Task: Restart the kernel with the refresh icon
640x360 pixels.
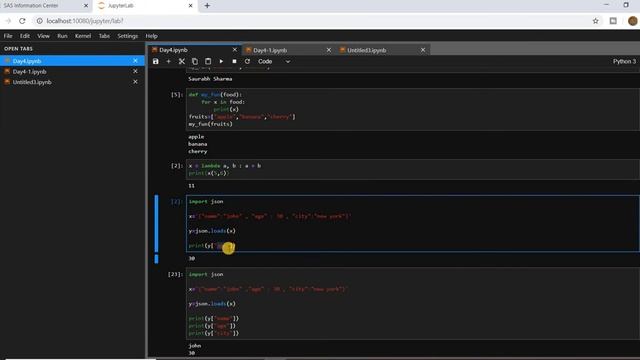Action: pos(247,61)
